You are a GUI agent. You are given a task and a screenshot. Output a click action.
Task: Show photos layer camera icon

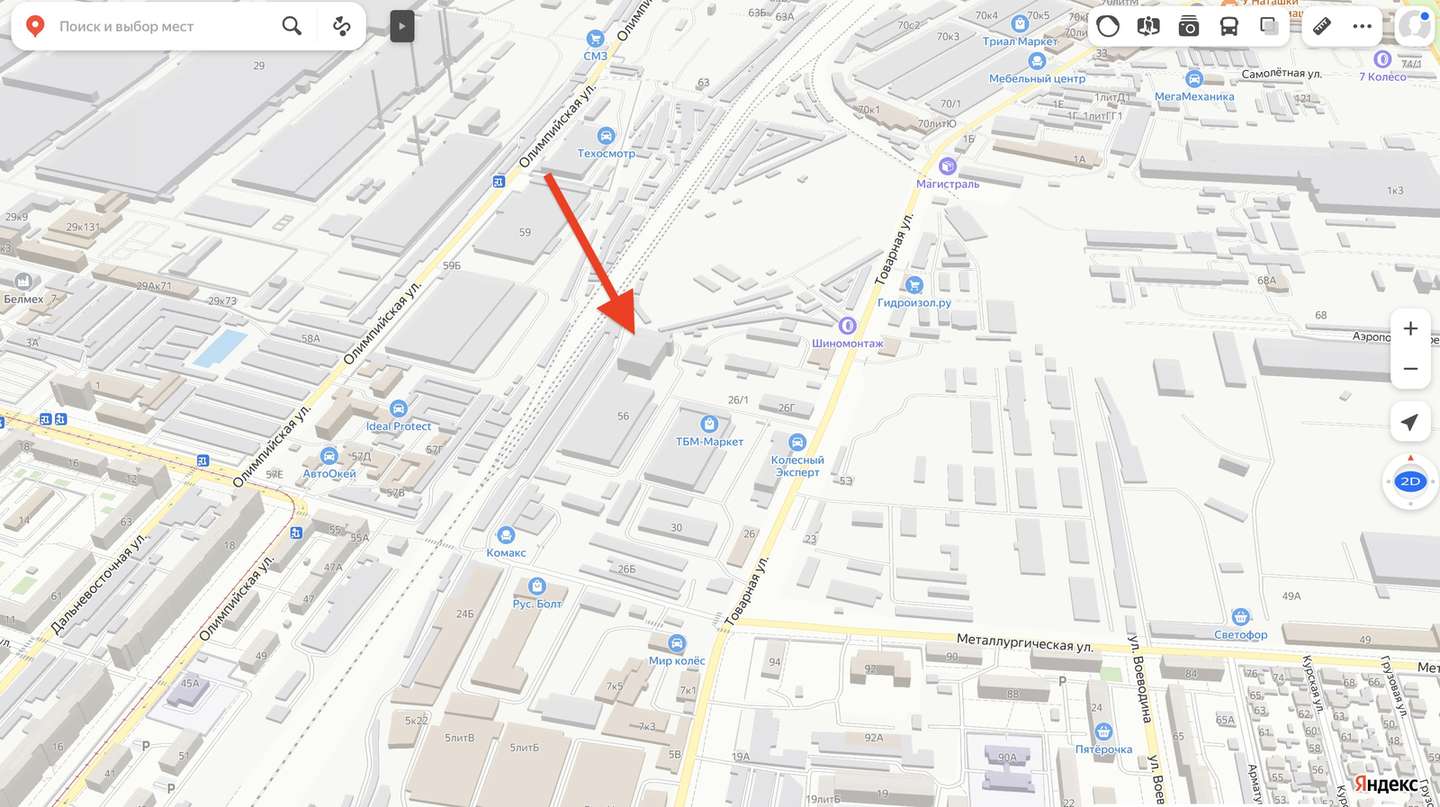(x=1188, y=26)
